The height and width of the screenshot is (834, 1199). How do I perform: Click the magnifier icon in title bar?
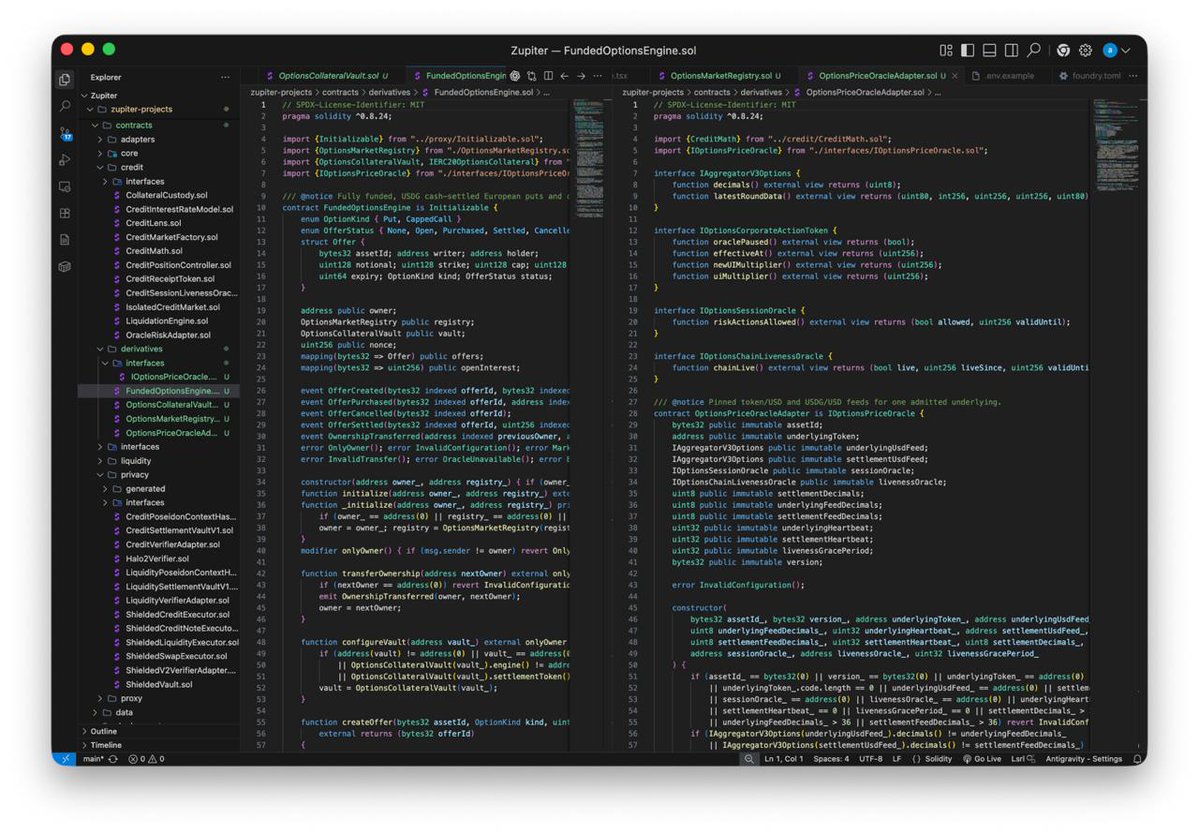coord(1034,50)
